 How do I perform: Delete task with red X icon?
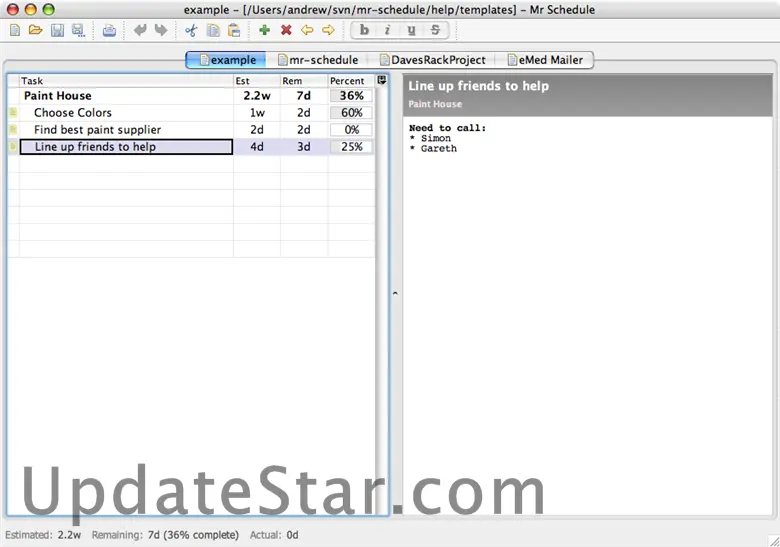point(286,30)
